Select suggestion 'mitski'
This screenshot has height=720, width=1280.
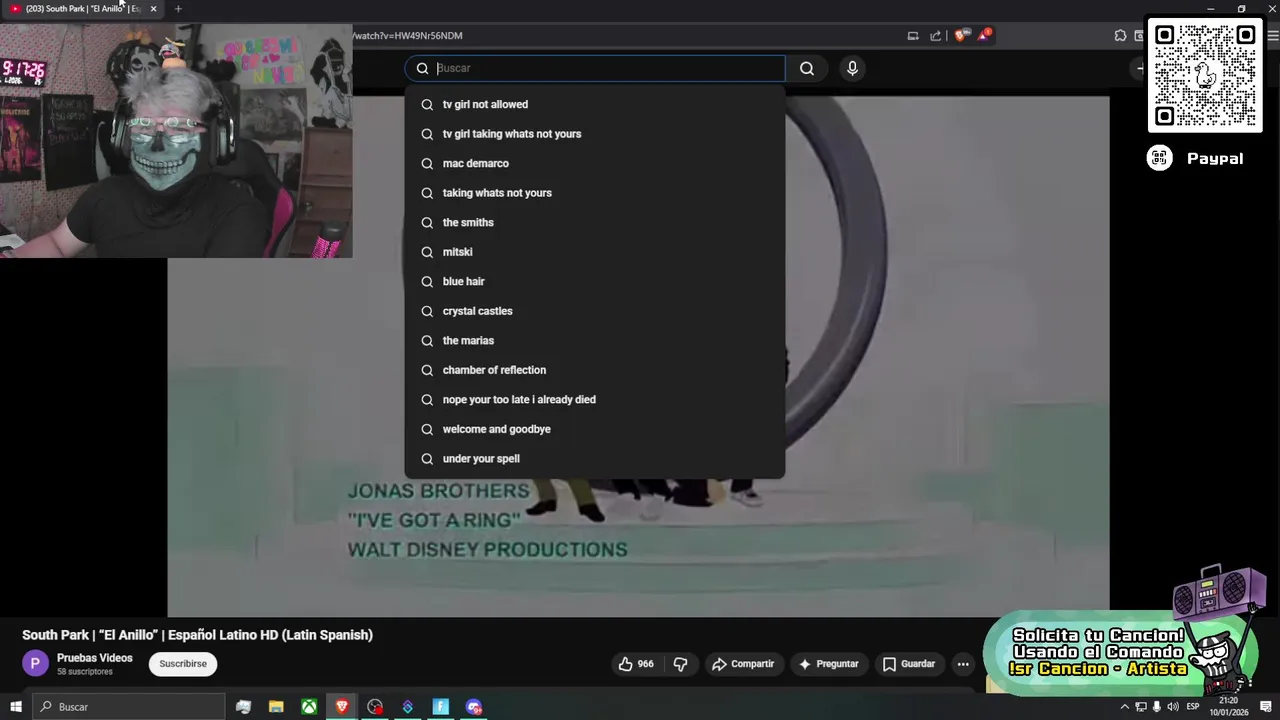[595, 252]
